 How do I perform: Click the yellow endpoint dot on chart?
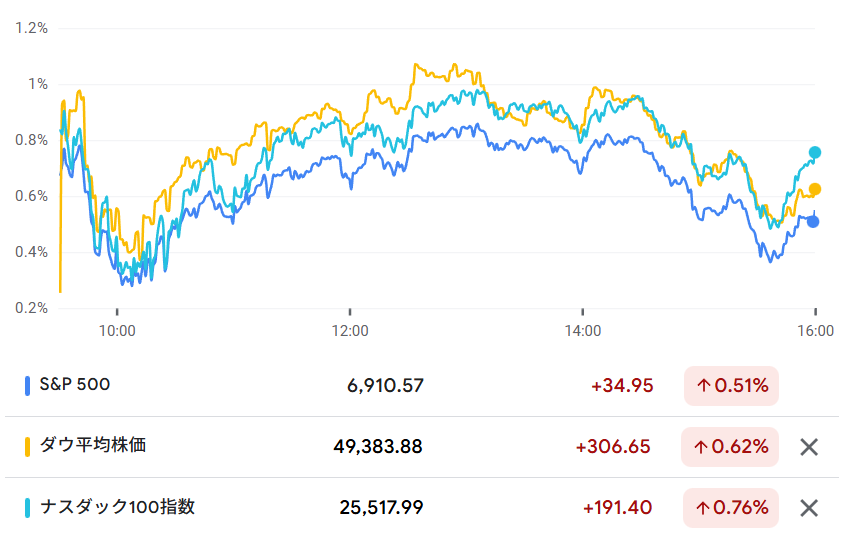coord(815,189)
